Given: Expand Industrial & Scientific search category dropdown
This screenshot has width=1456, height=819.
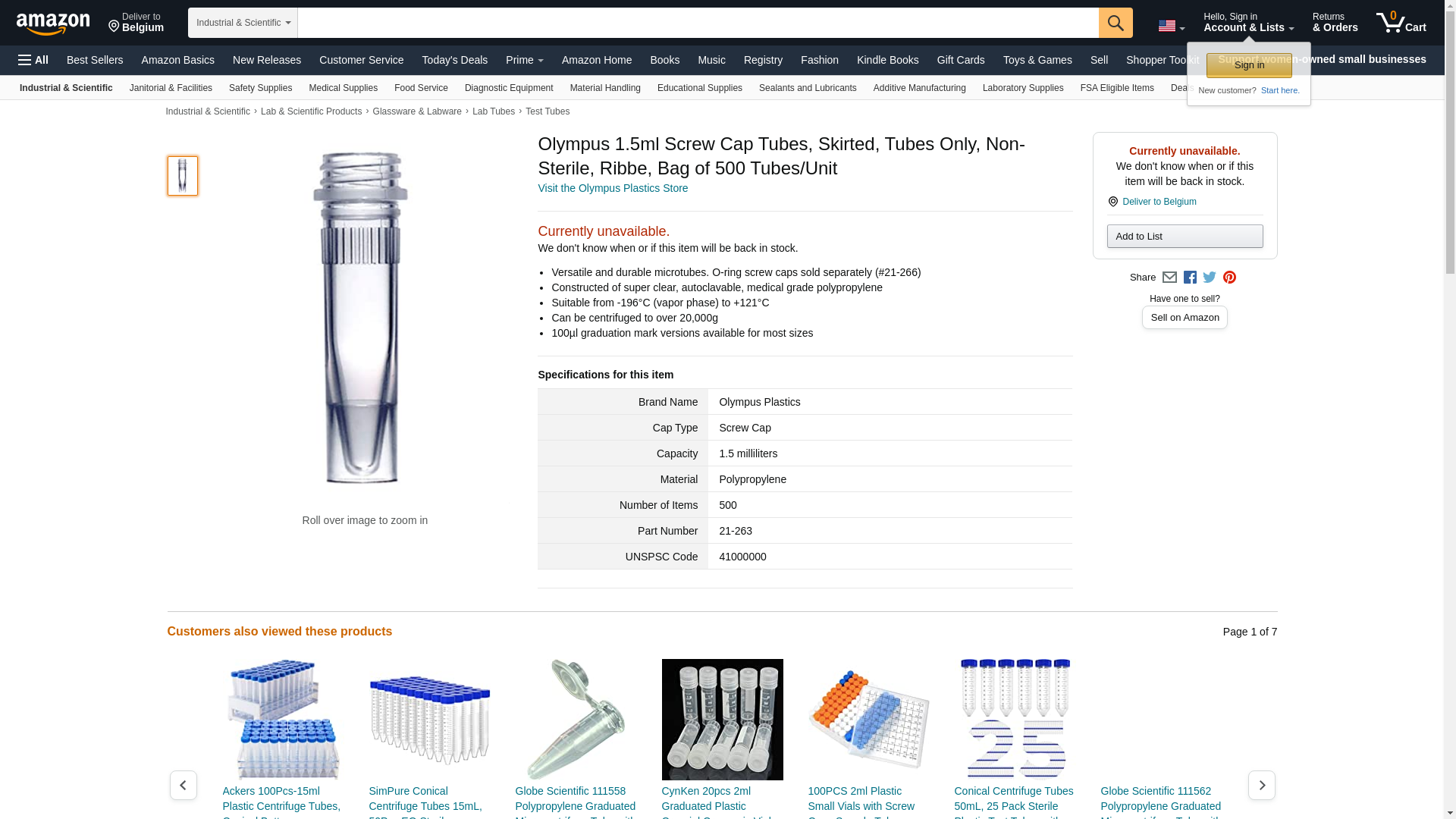Looking at the screenshot, I should (x=243, y=23).
